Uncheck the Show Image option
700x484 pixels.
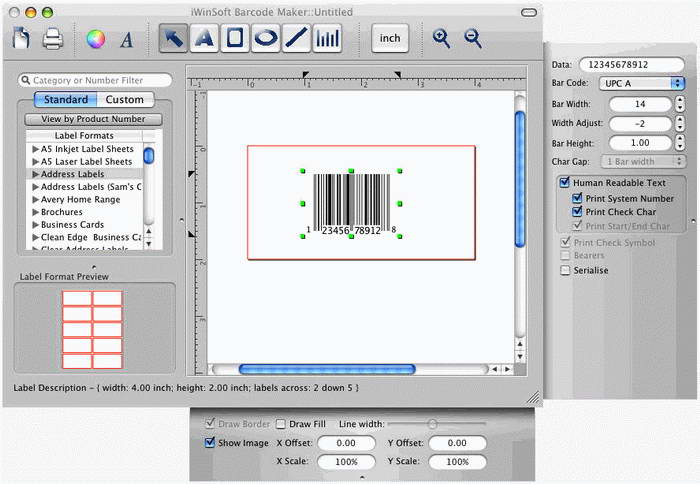click(x=209, y=442)
